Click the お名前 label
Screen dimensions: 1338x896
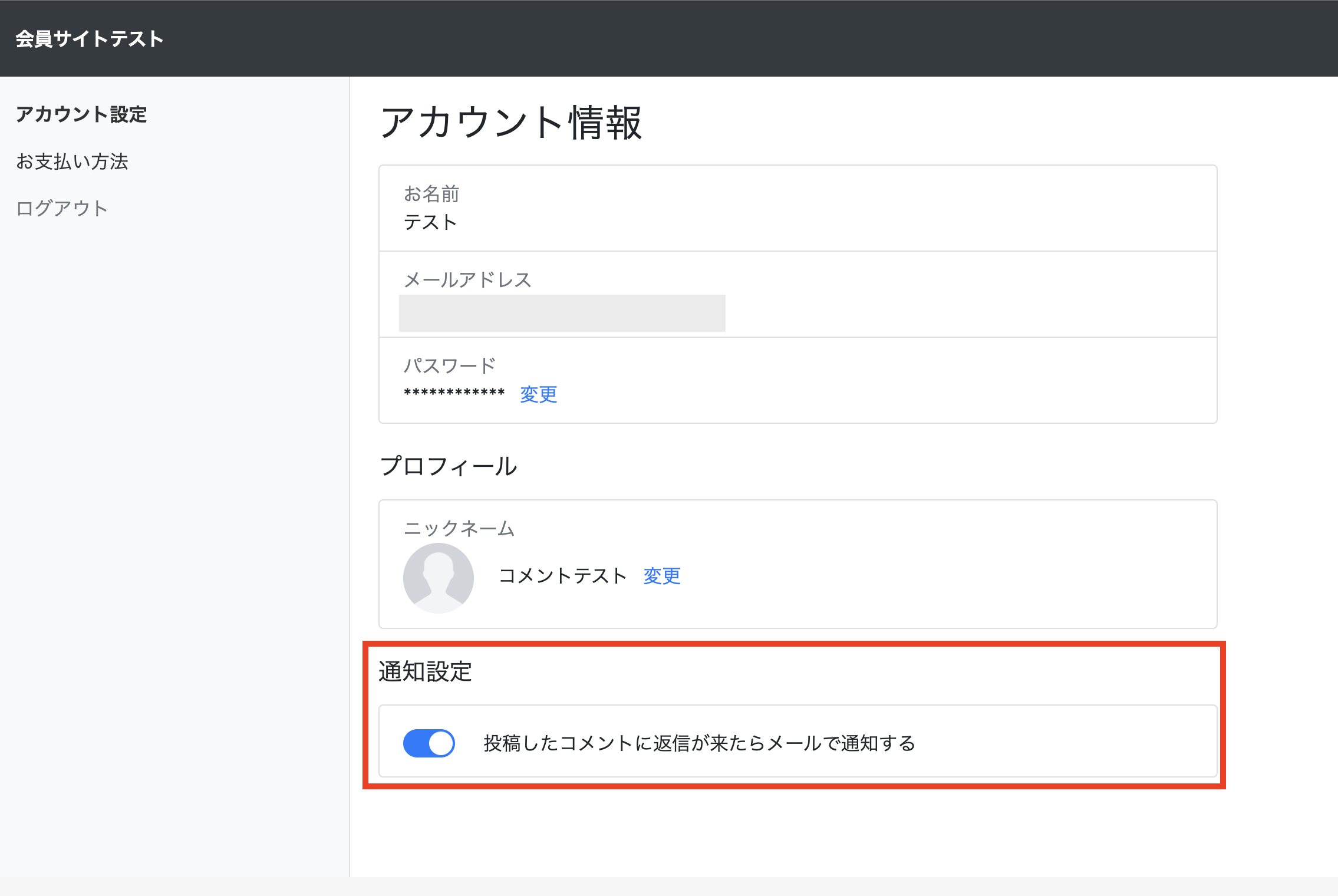coord(431,193)
